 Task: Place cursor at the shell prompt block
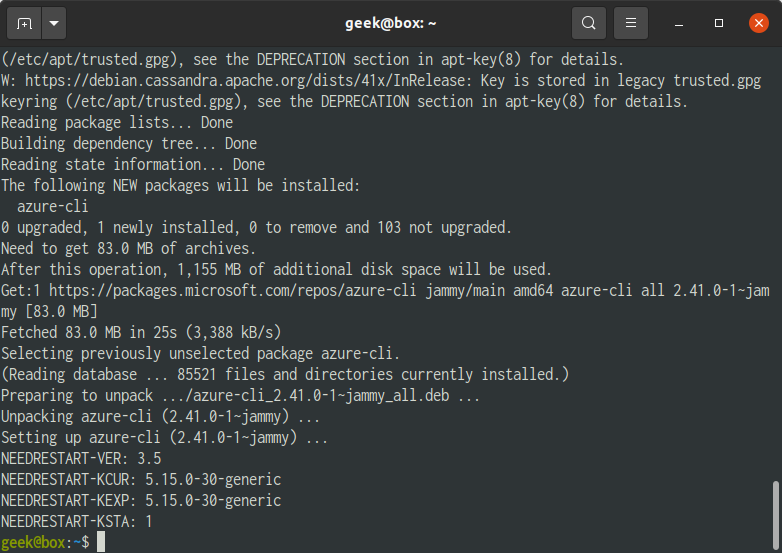click(101, 542)
